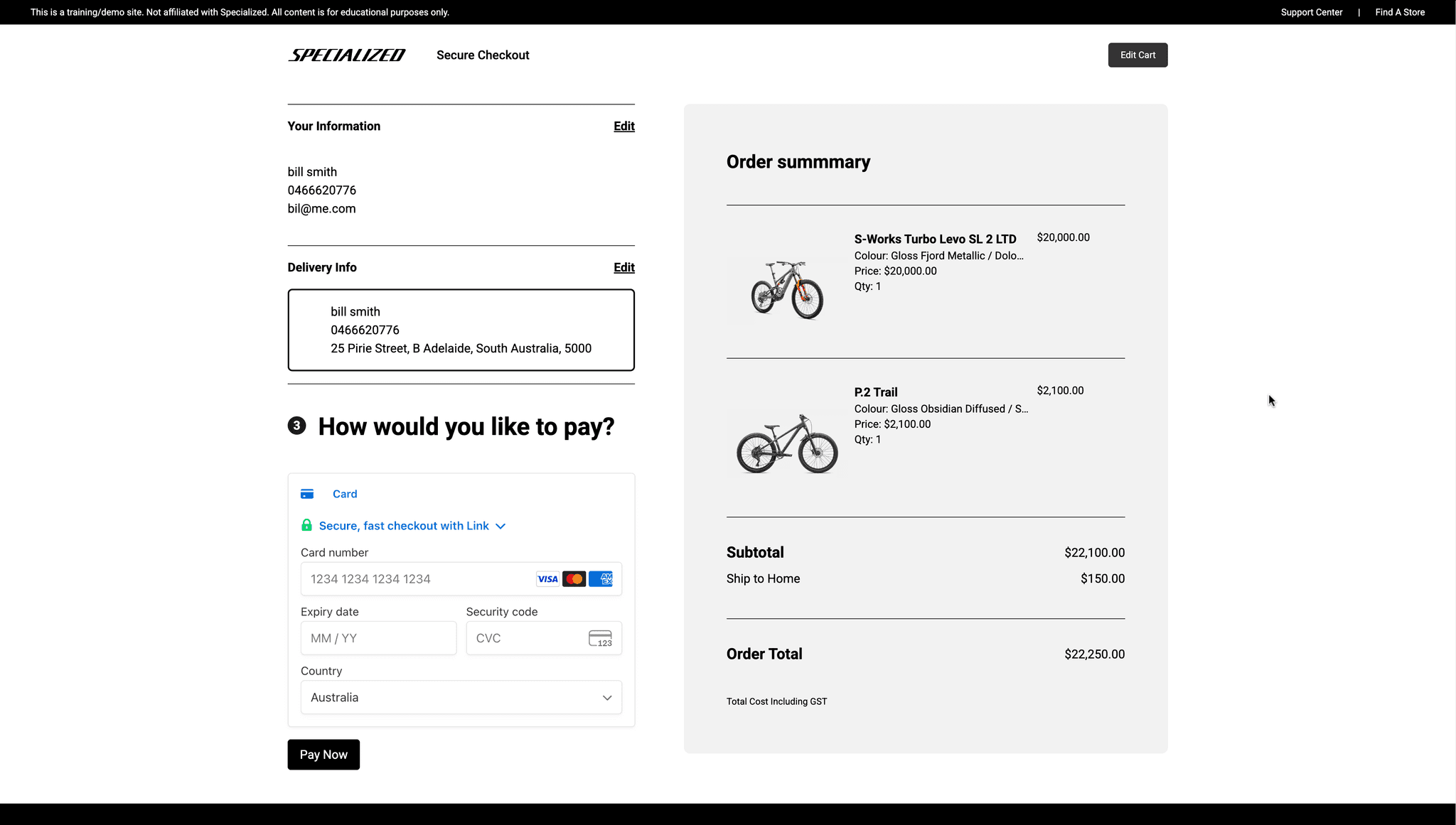Click the training/demo site disclaimer text
This screenshot has width=1456, height=825.
click(240, 12)
